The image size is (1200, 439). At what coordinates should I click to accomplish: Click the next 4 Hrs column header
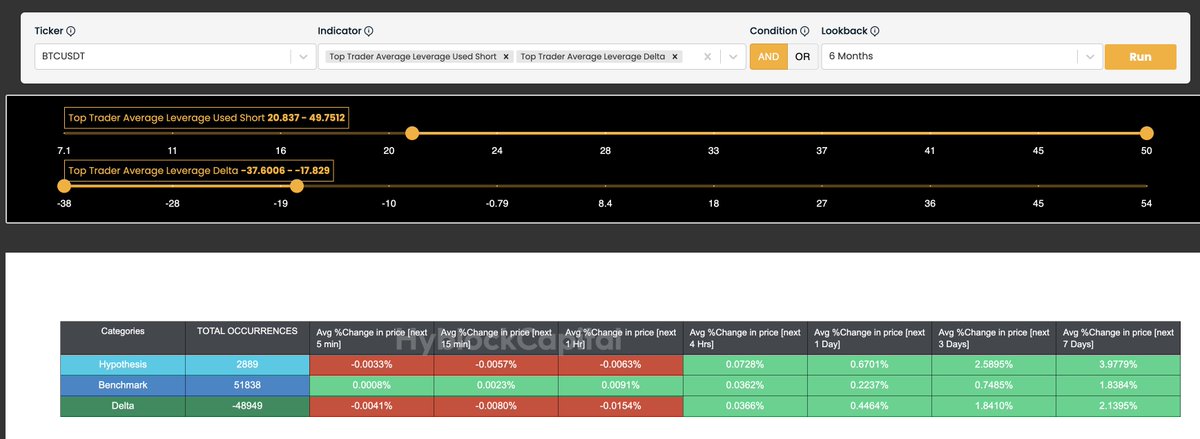click(x=745, y=337)
